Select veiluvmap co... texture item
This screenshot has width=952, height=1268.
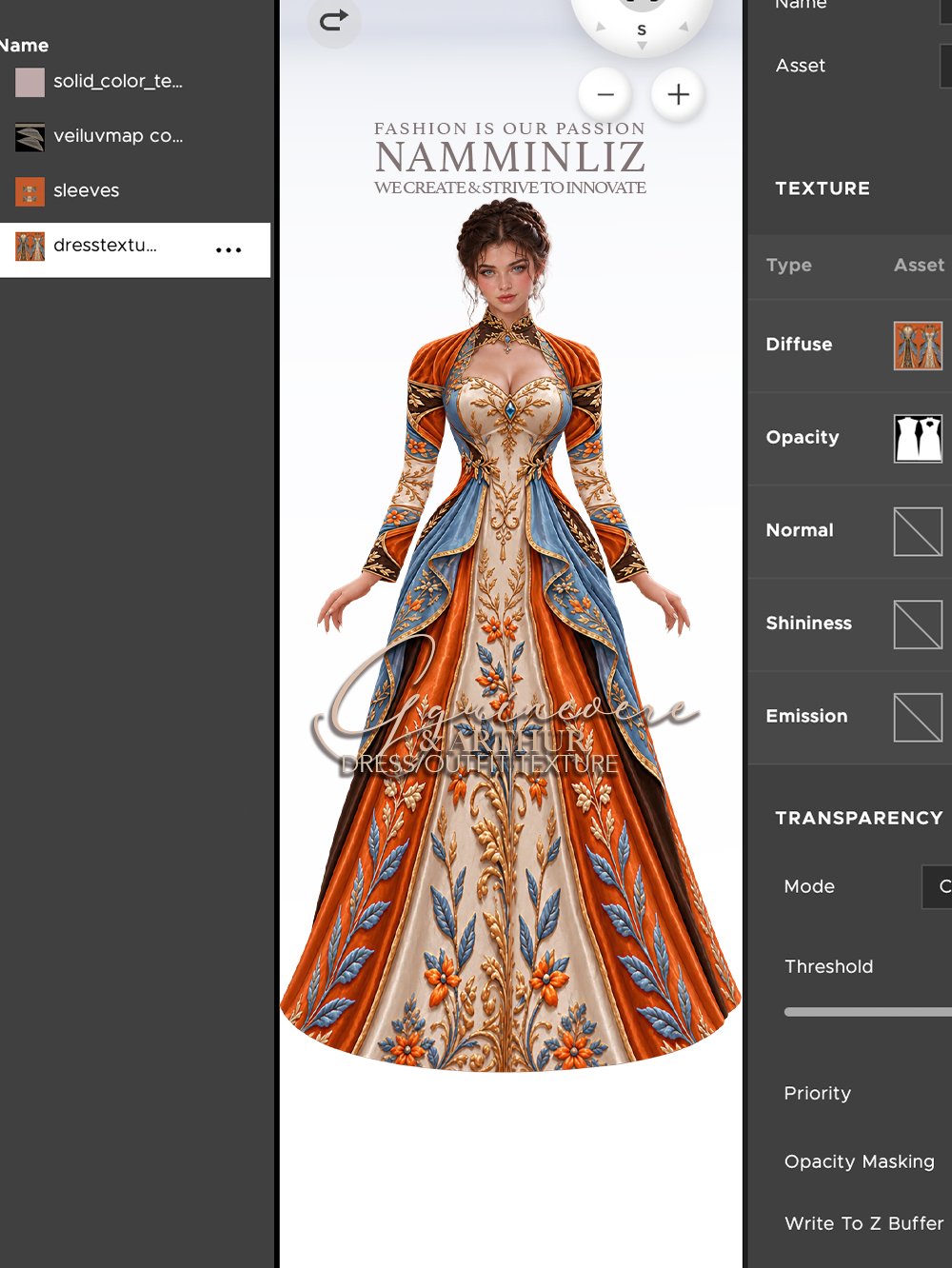[135, 136]
